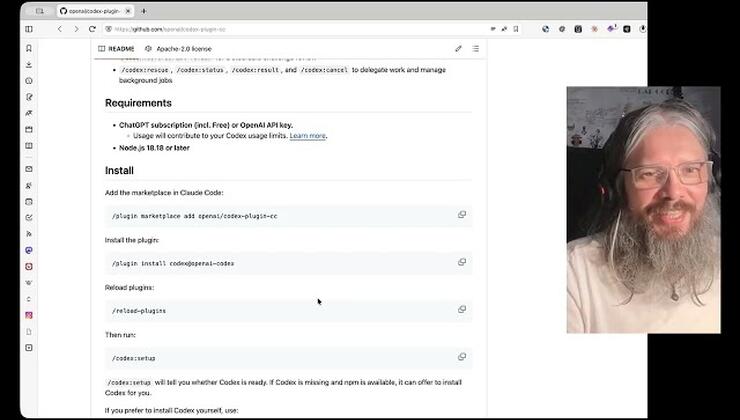The height and width of the screenshot is (420, 740).
Task: Click the Node.js 18.18 or later text
Action: (154, 148)
